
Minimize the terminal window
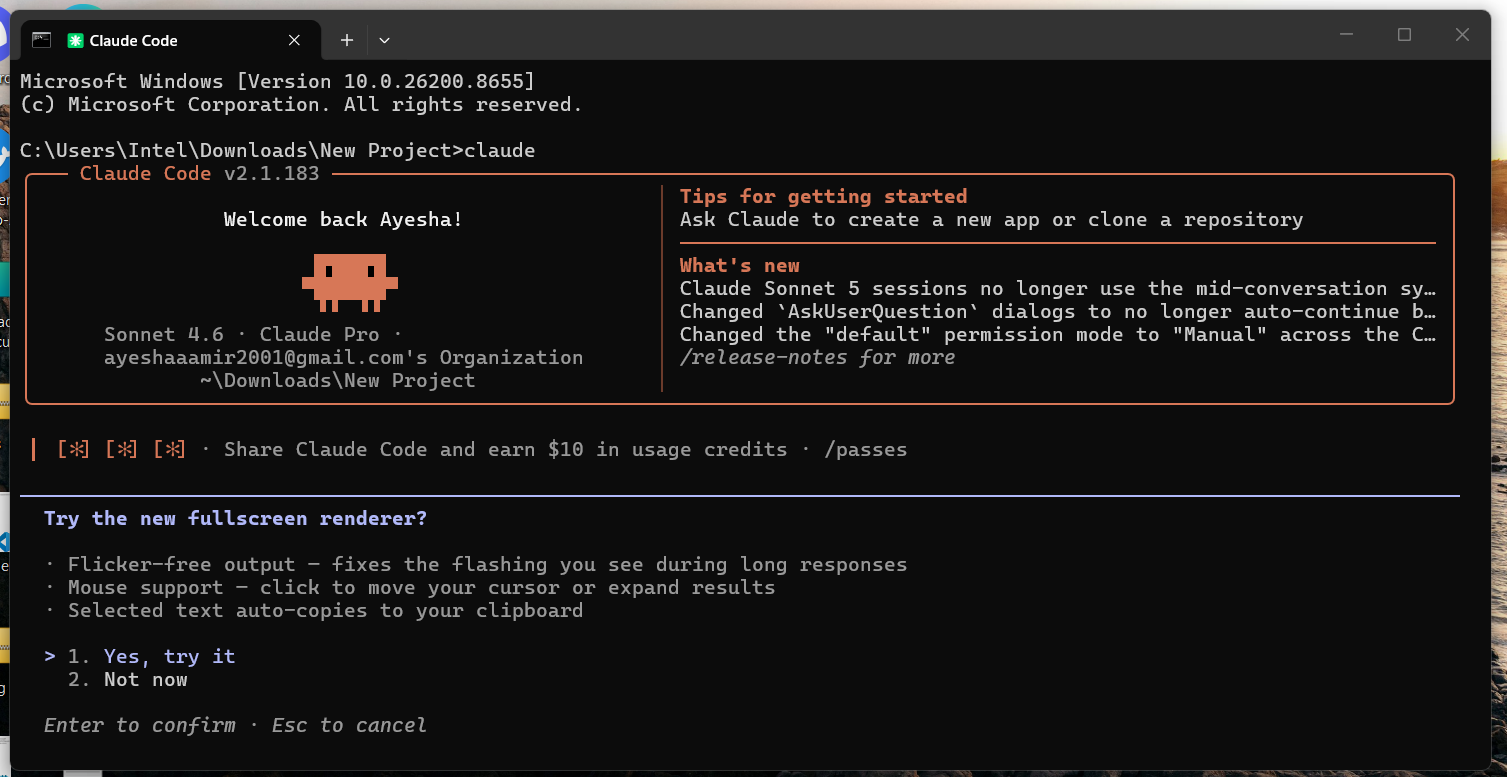click(x=1346, y=35)
